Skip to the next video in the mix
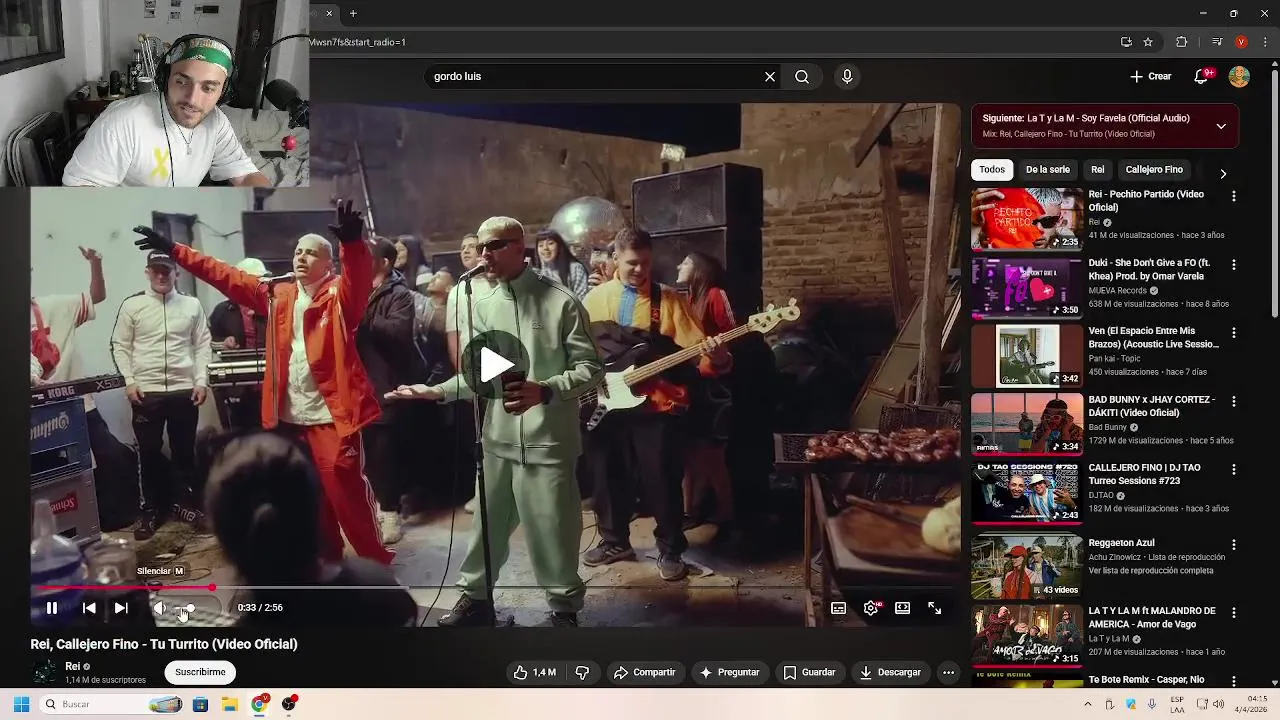 pyautogui.click(x=121, y=608)
